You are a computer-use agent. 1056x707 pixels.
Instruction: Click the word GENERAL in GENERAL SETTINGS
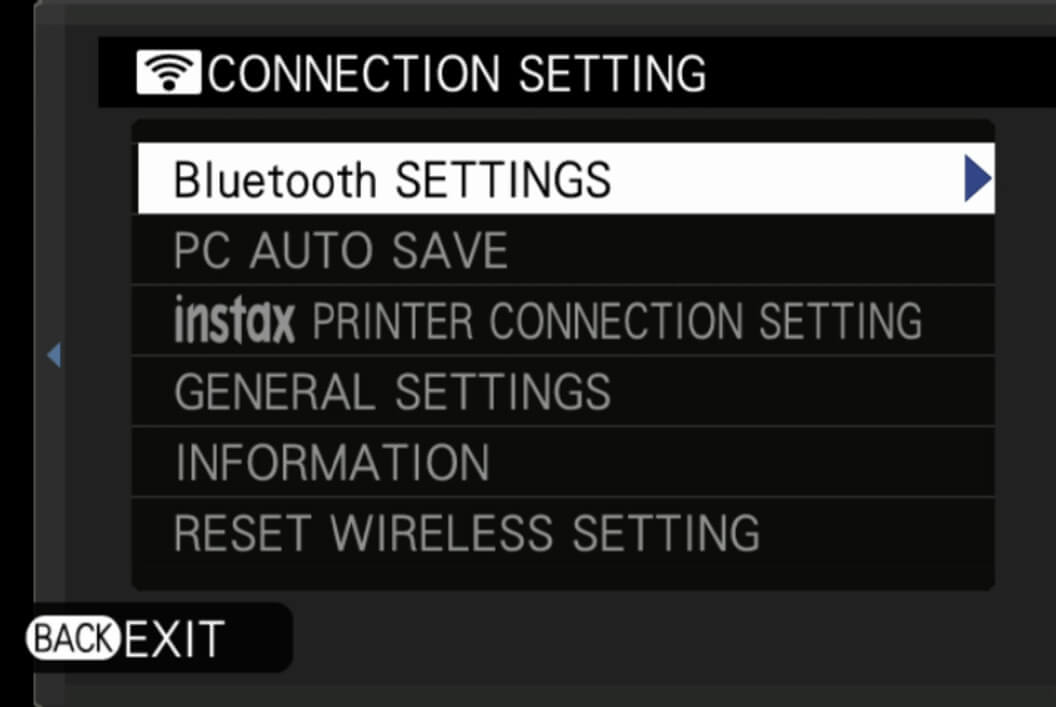(x=275, y=392)
